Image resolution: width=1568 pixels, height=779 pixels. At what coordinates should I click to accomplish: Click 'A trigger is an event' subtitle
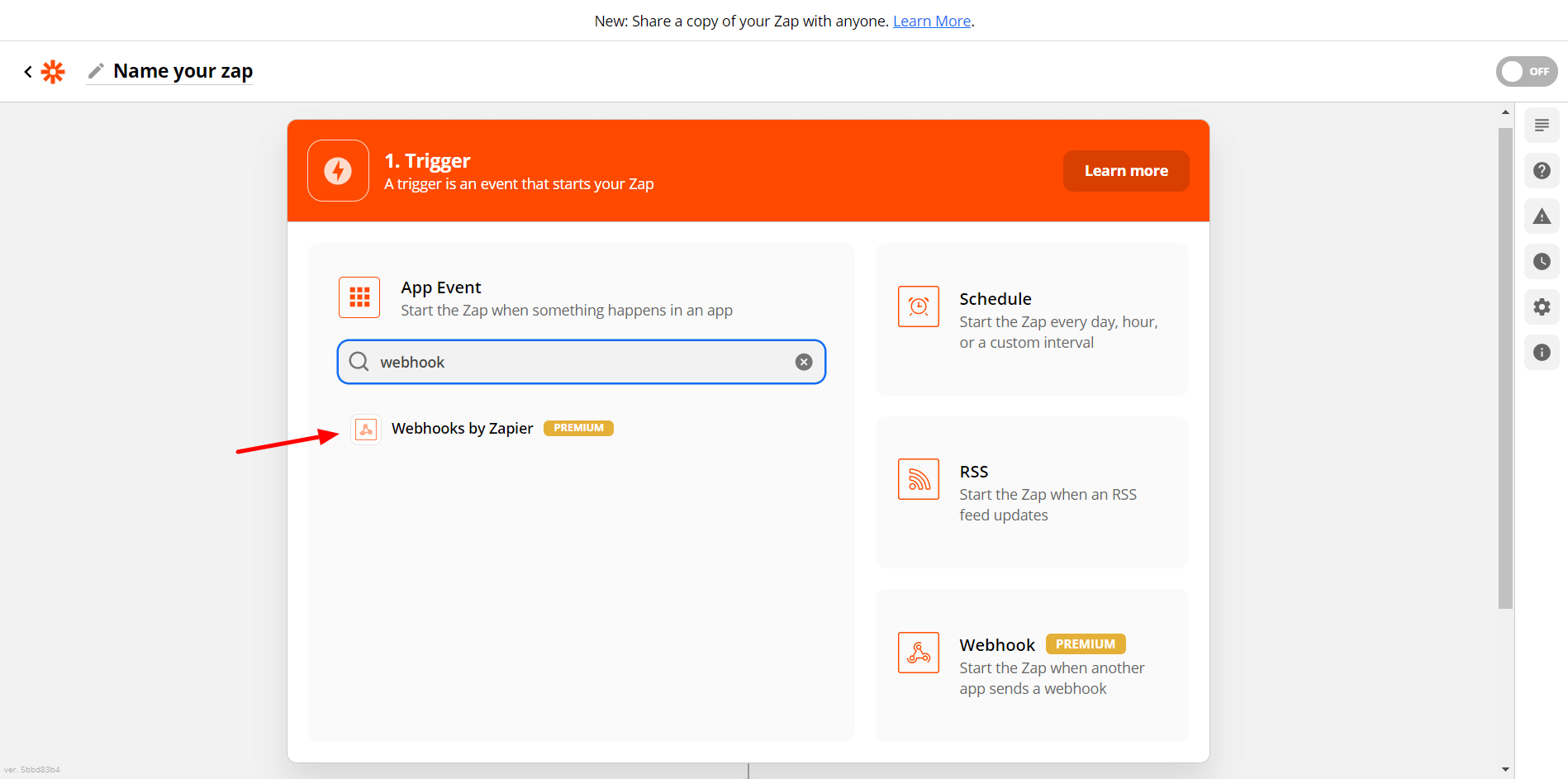[x=519, y=184]
